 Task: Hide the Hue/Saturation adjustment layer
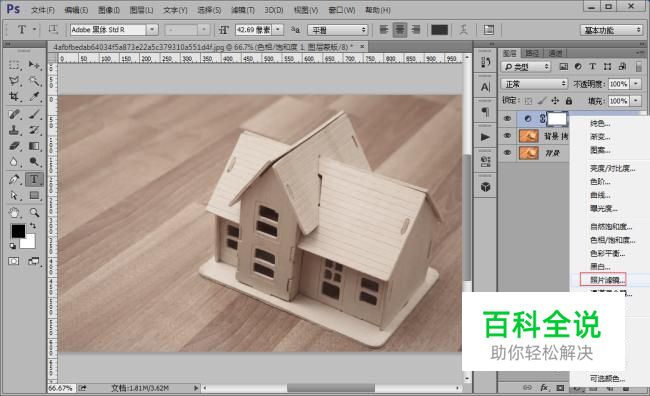pyautogui.click(x=507, y=119)
